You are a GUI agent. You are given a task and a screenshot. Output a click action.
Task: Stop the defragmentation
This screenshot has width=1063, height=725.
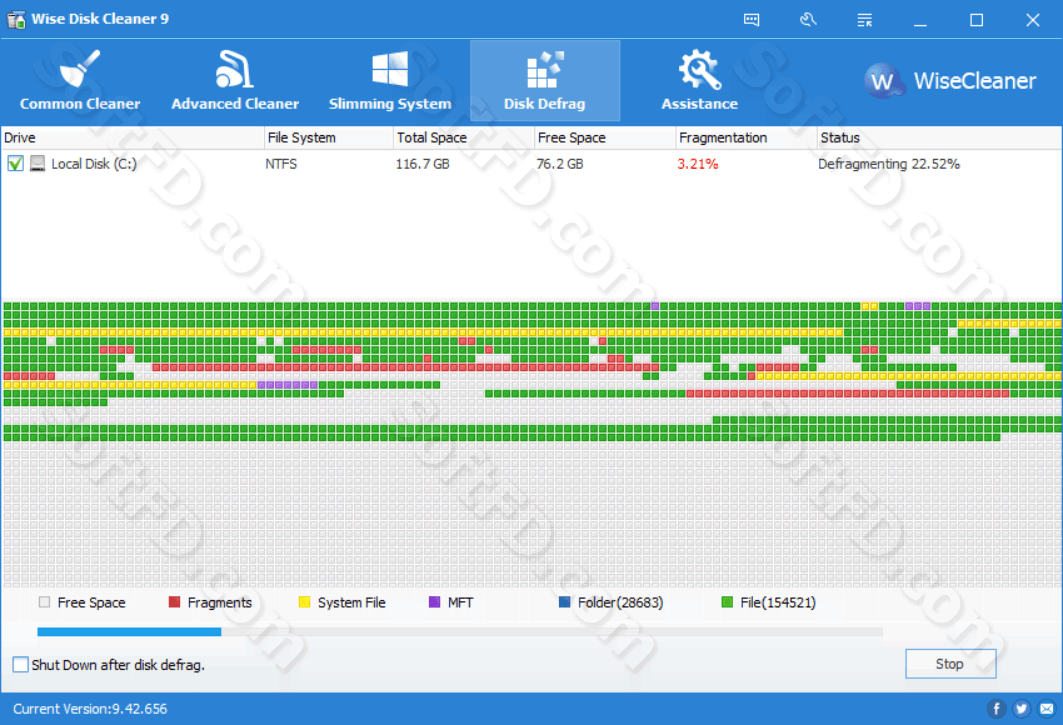click(950, 664)
